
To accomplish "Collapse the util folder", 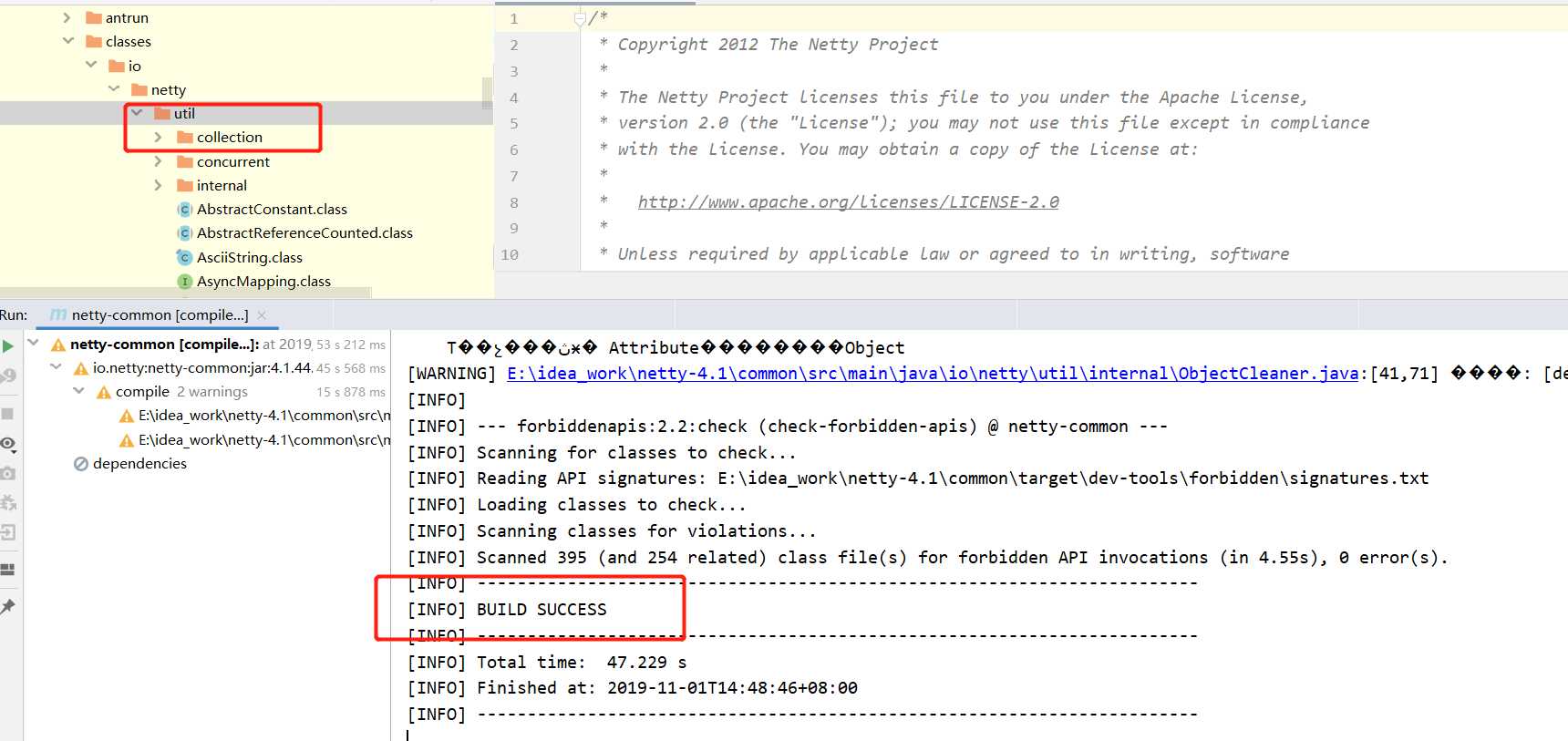I will pyautogui.click(x=137, y=113).
